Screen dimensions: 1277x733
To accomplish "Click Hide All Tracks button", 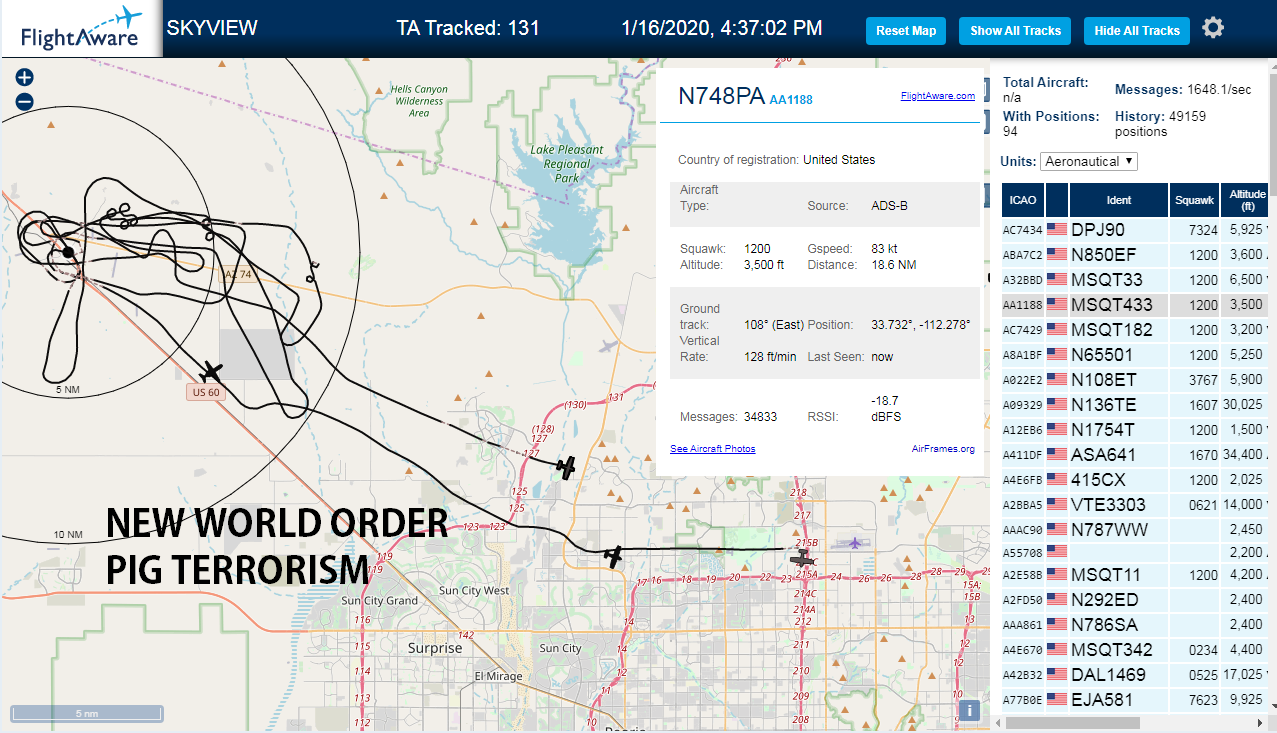I will pyautogui.click(x=1137, y=31).
